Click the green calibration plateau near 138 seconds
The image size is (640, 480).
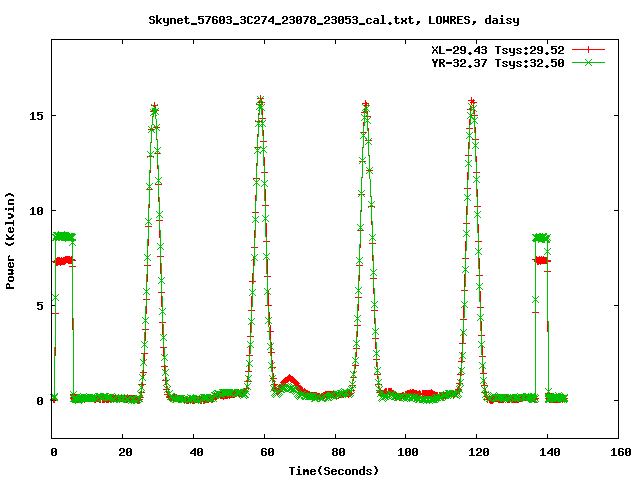pyautogui.click(x=542, y=238)
